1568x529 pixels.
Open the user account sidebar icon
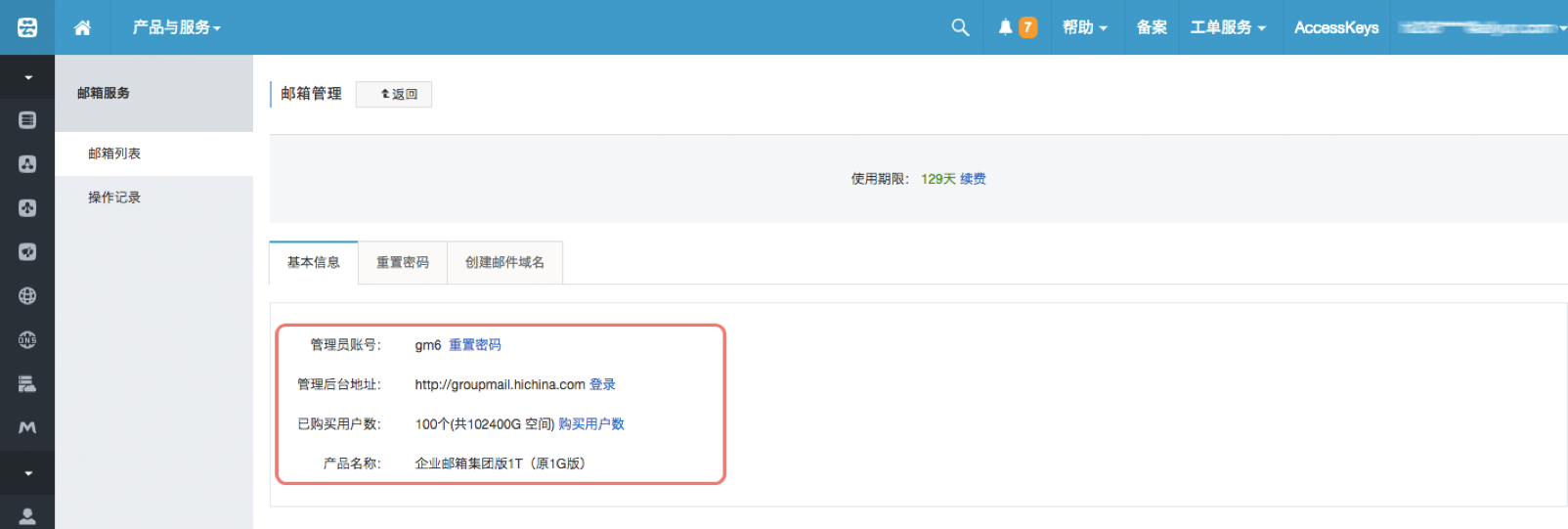point(27,516)
